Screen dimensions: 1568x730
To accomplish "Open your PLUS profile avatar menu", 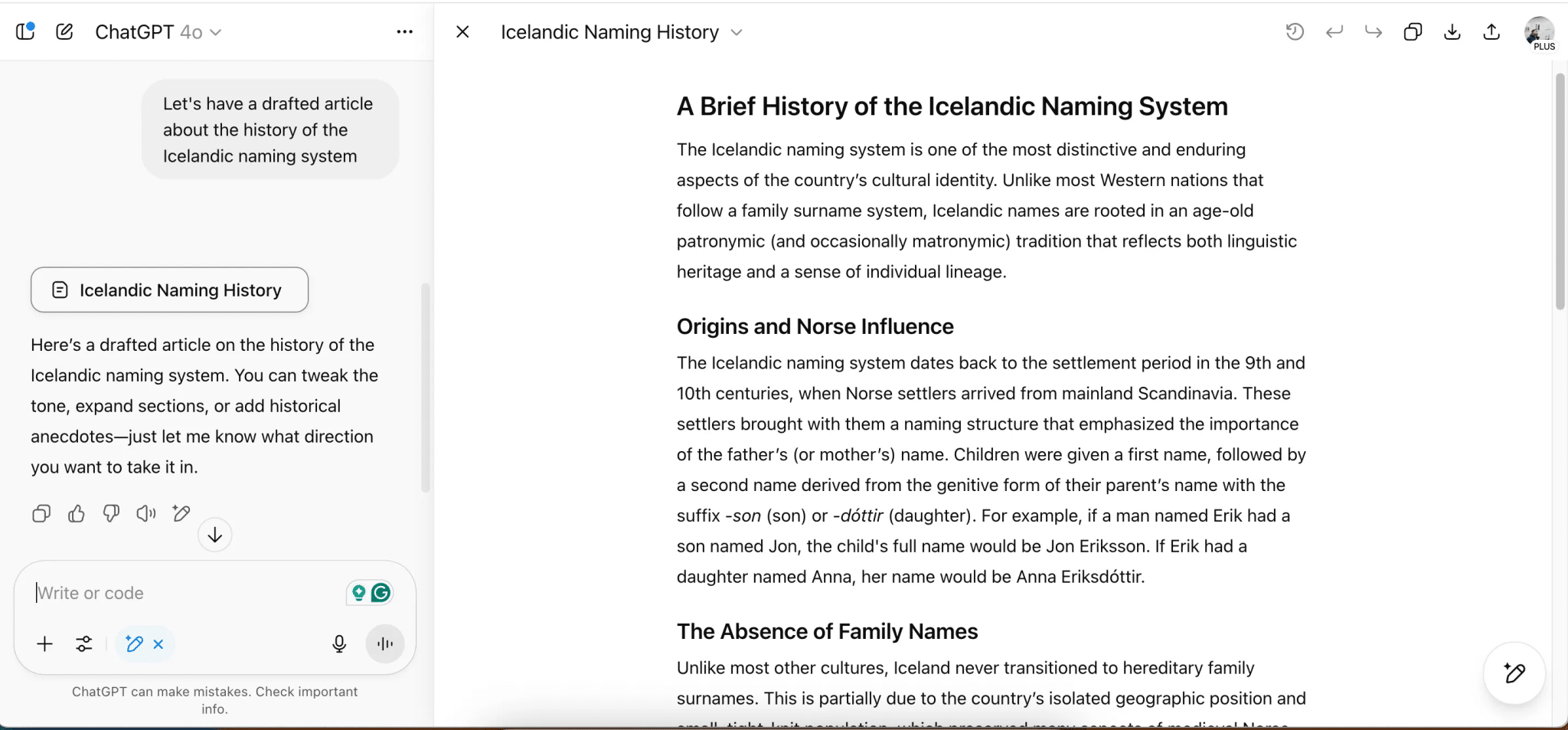I will 1539,32.
